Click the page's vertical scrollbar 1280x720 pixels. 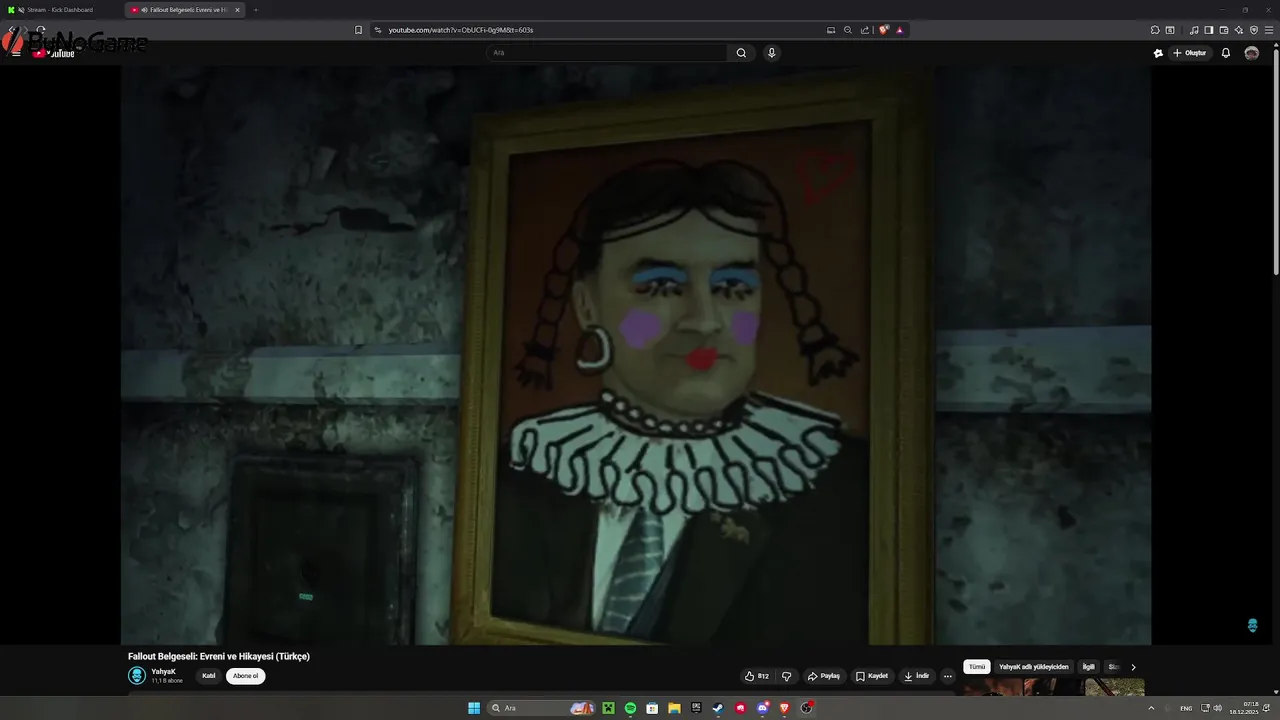point(1275,160)
